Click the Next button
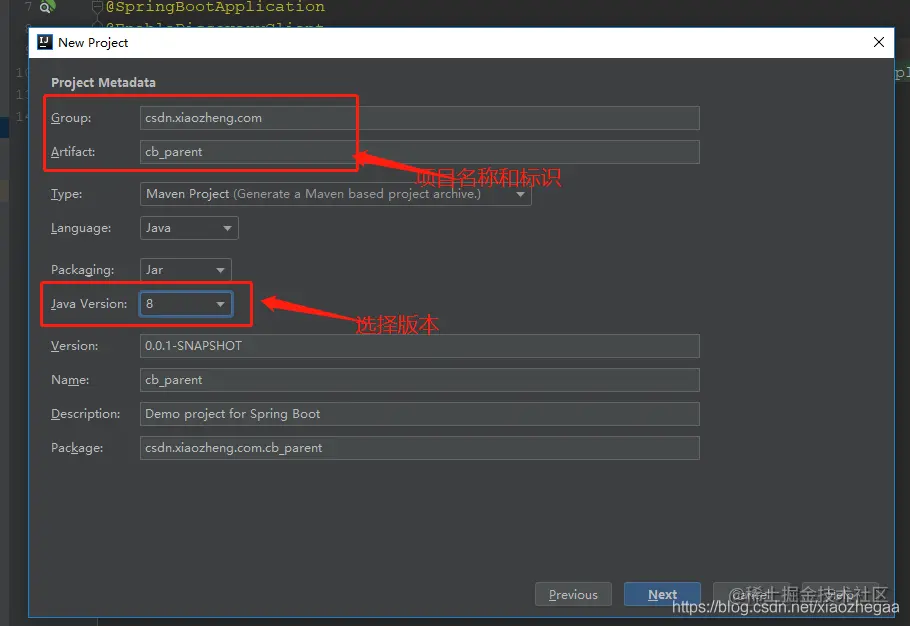This screenshot has height=626, width=910. (662, 595)
